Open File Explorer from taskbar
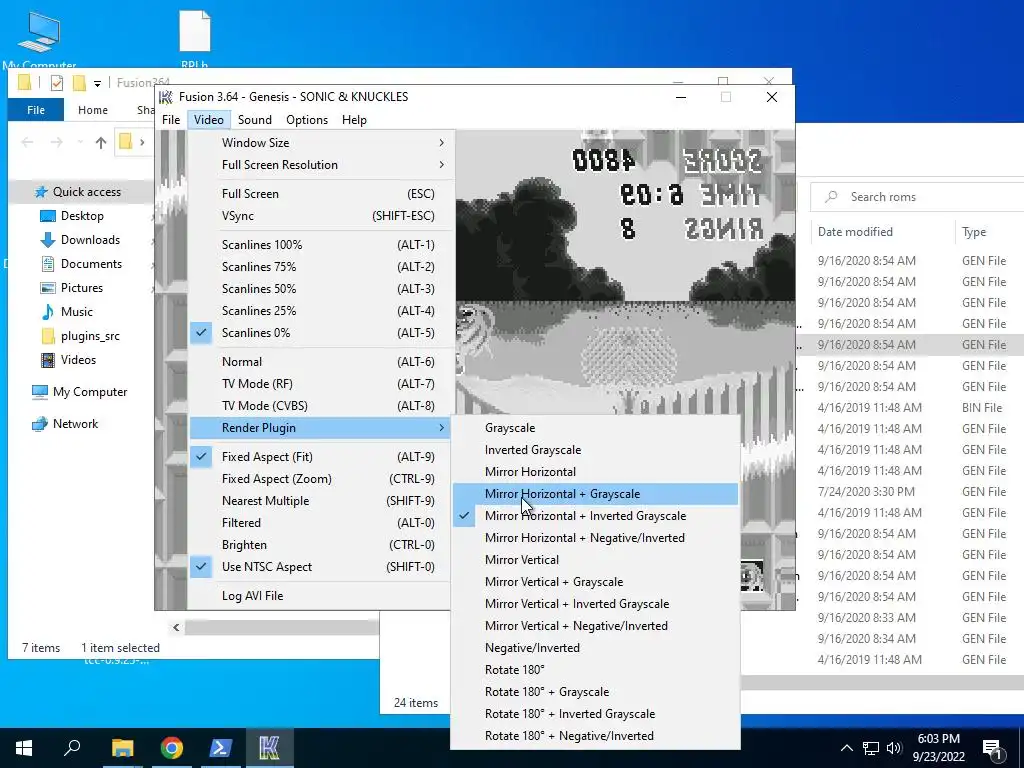The height and width of the screenshot is (768, 1024). [122, 748]
